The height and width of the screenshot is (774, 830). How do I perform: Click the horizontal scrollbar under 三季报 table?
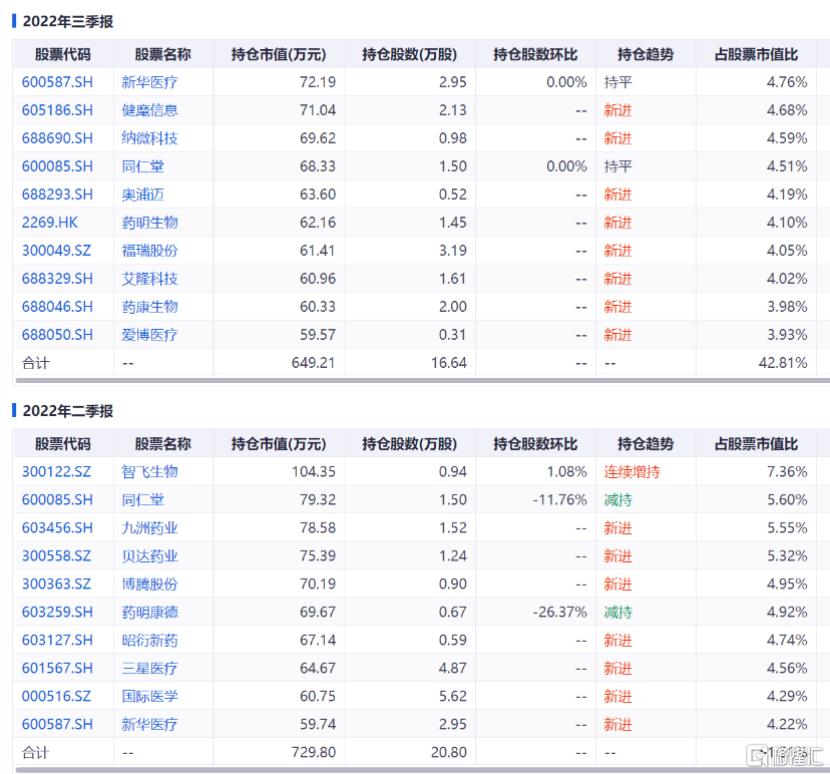tap(422, 380)
